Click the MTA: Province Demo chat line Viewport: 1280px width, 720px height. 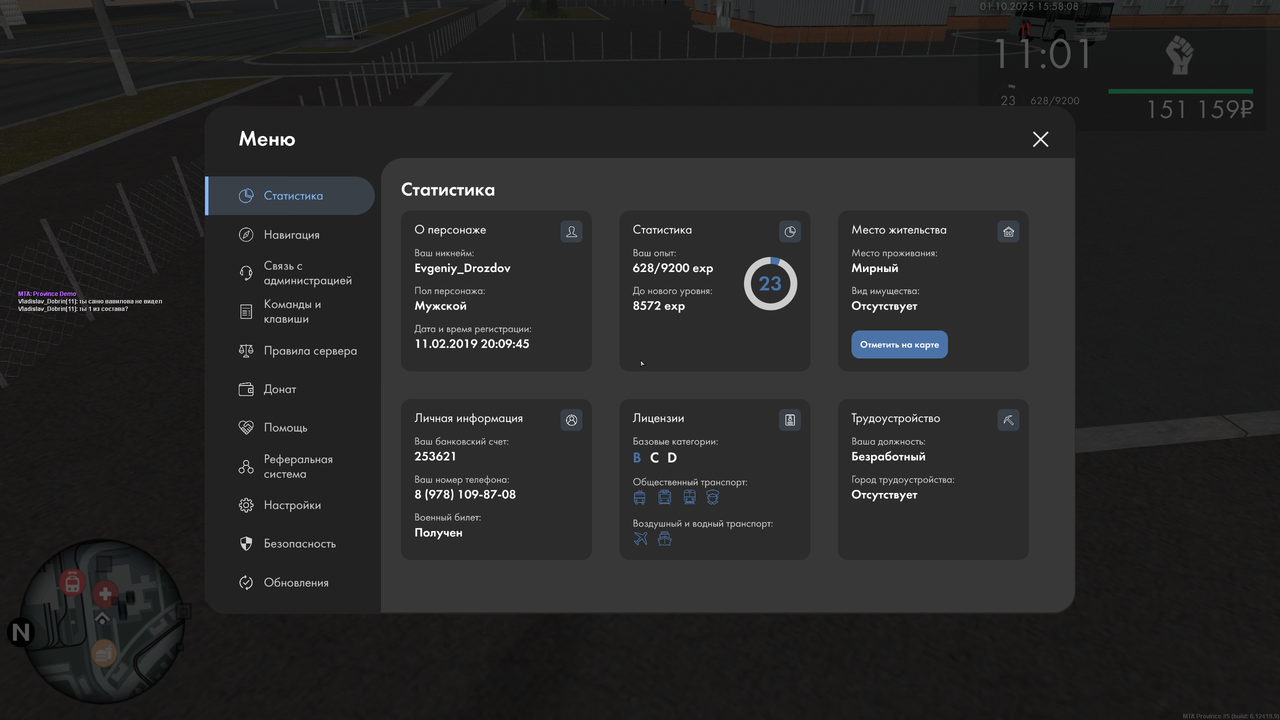tap(47, 294)
